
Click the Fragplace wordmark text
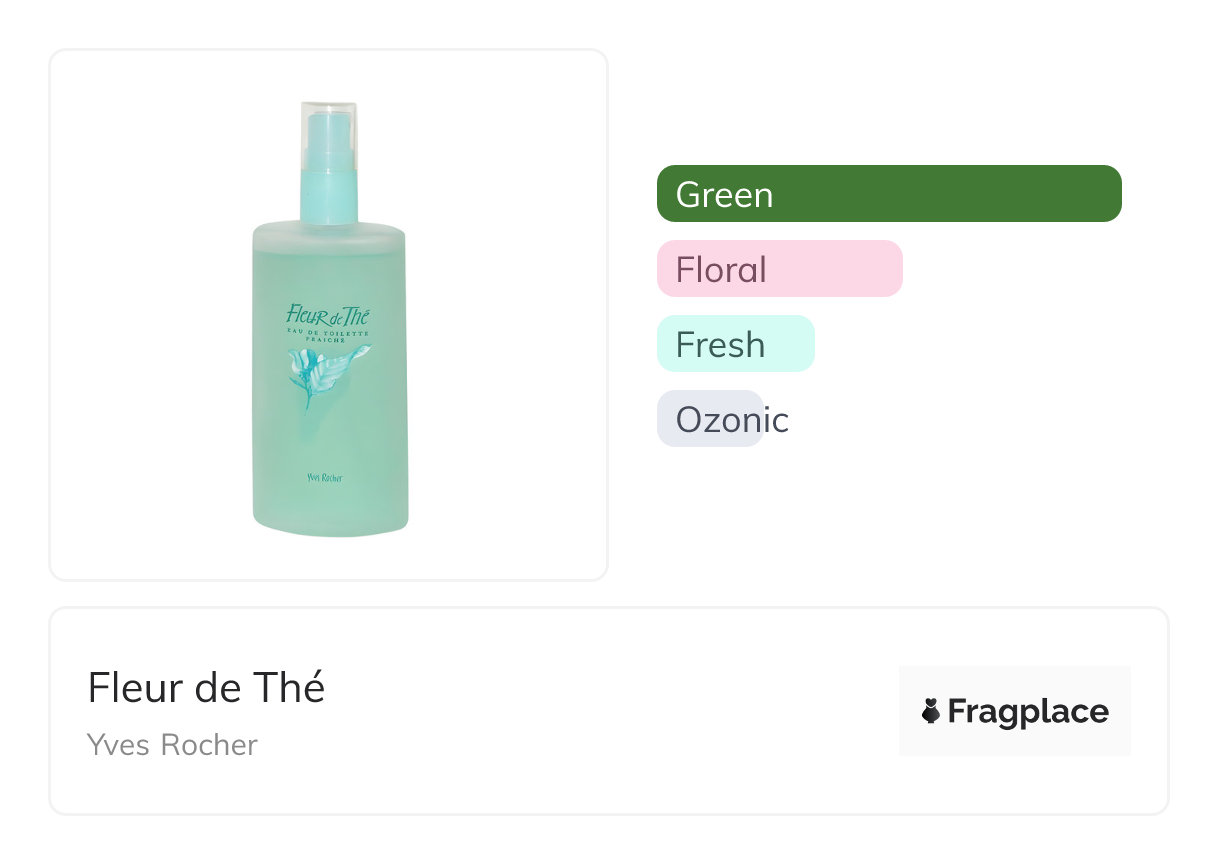point(1027,712)
